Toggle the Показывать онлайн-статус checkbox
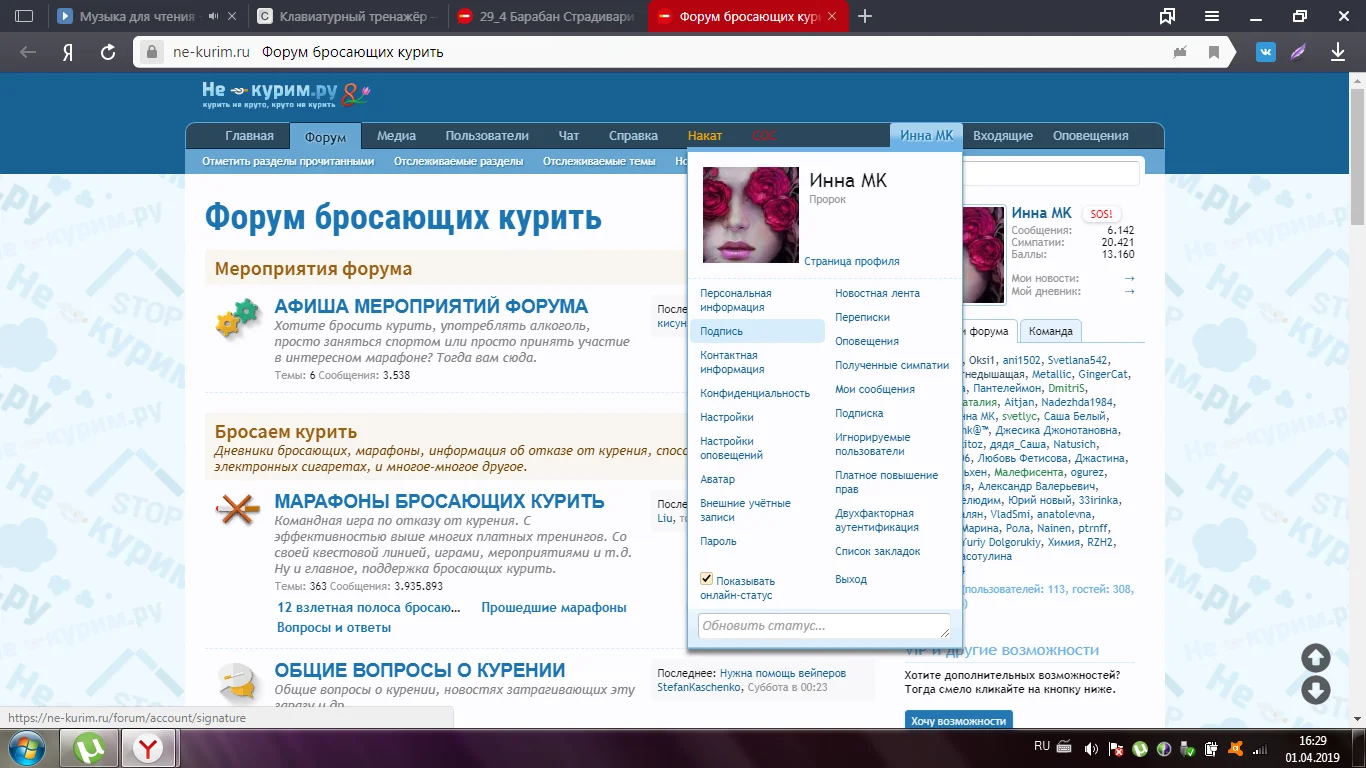This screenshot has height=768, width=1366. (706, 579)
